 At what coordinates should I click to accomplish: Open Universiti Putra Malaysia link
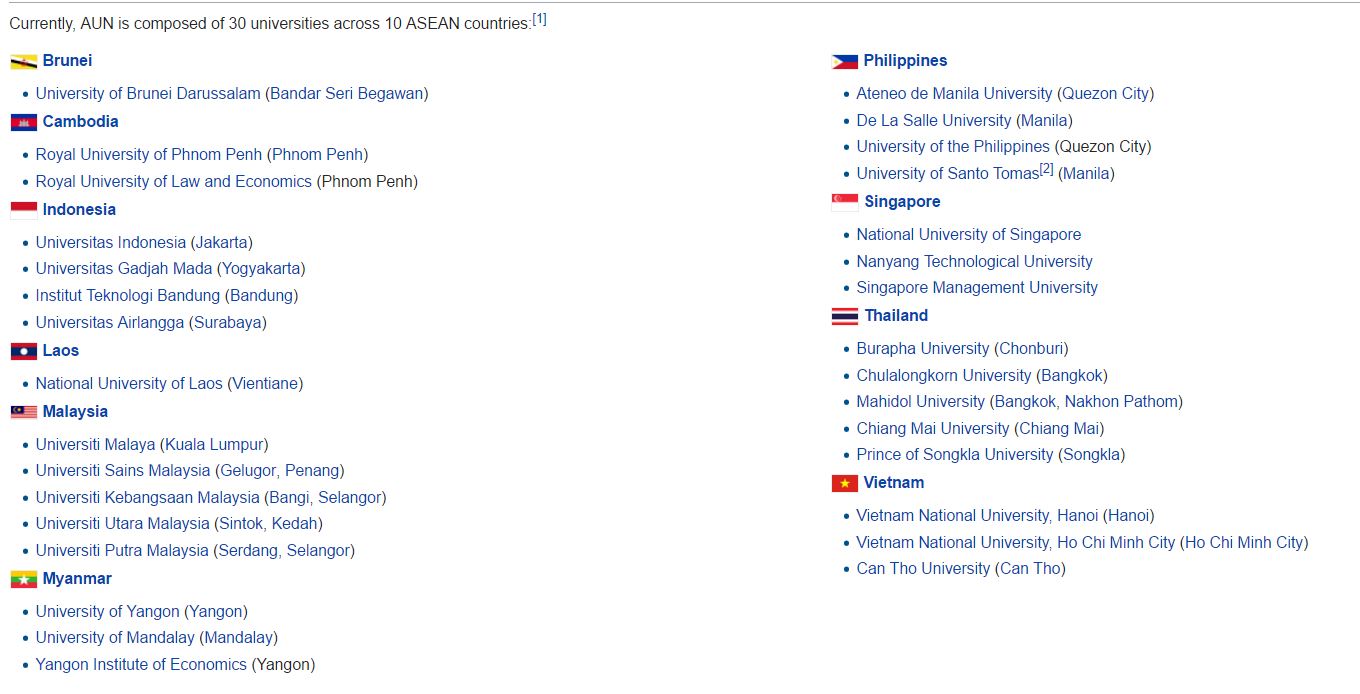(122, 551)
